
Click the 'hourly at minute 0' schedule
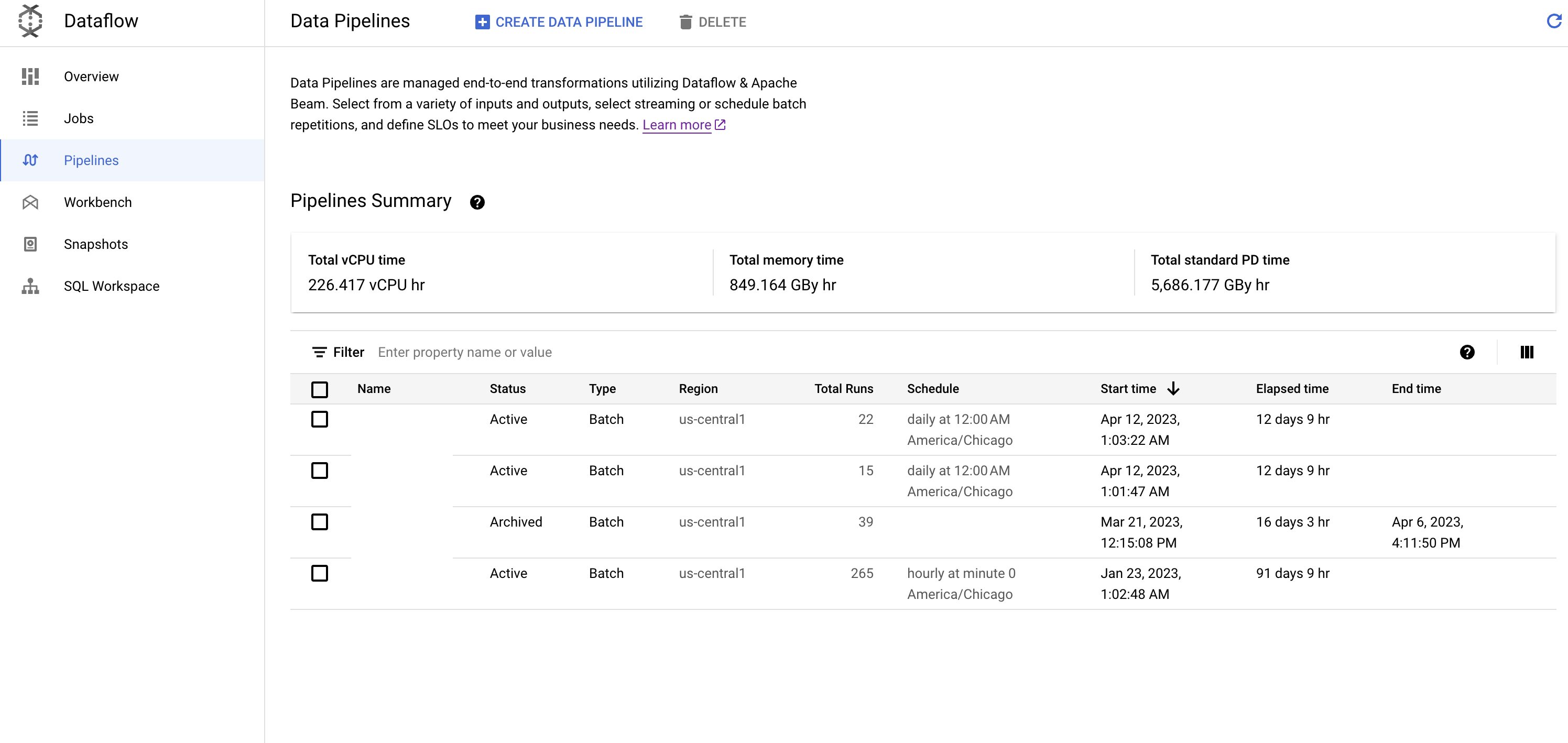961,573
